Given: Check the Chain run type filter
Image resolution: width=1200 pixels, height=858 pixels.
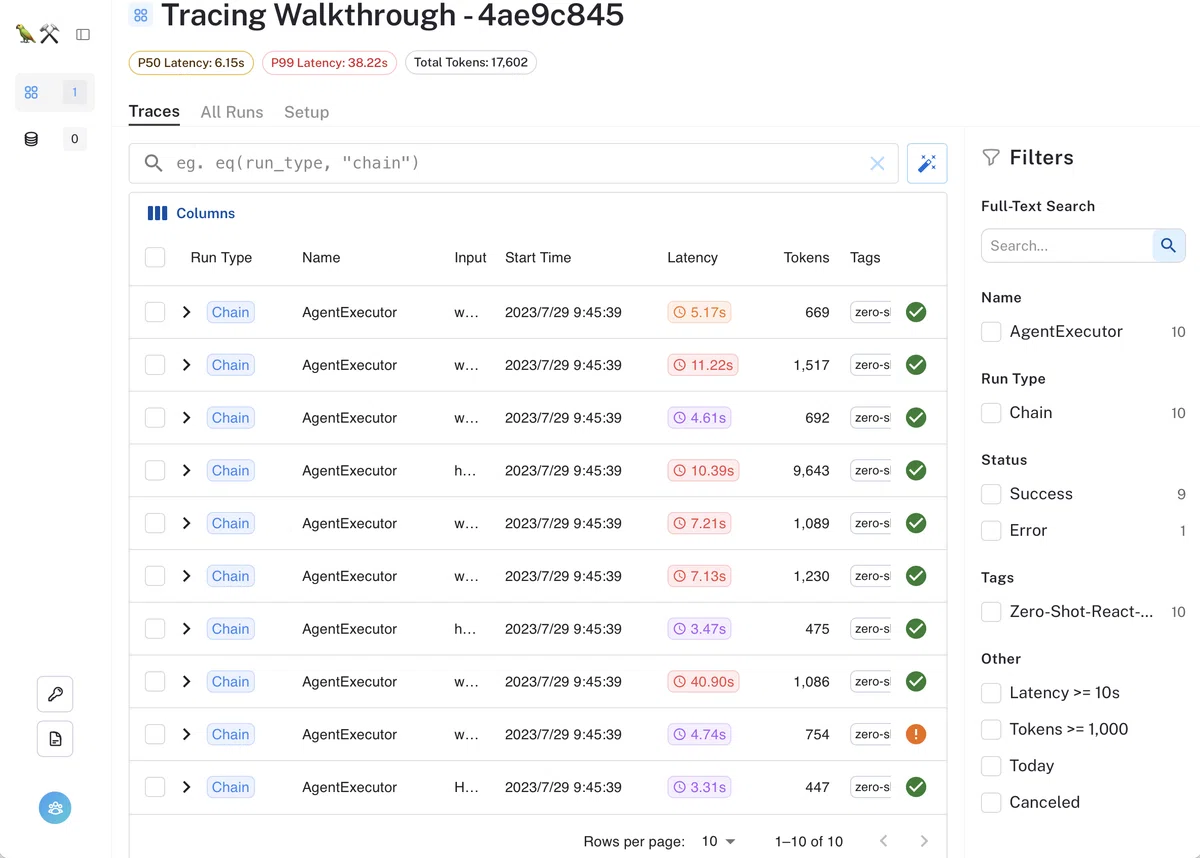Looking at the screenshot, I should 991,413.
